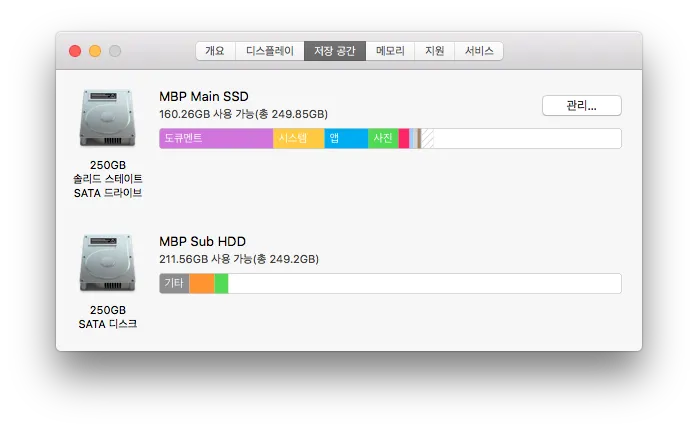The width and height of the screenshot is (698, 431).
Task: Click the yellow 시스템 storage segment
Action: 298,139
